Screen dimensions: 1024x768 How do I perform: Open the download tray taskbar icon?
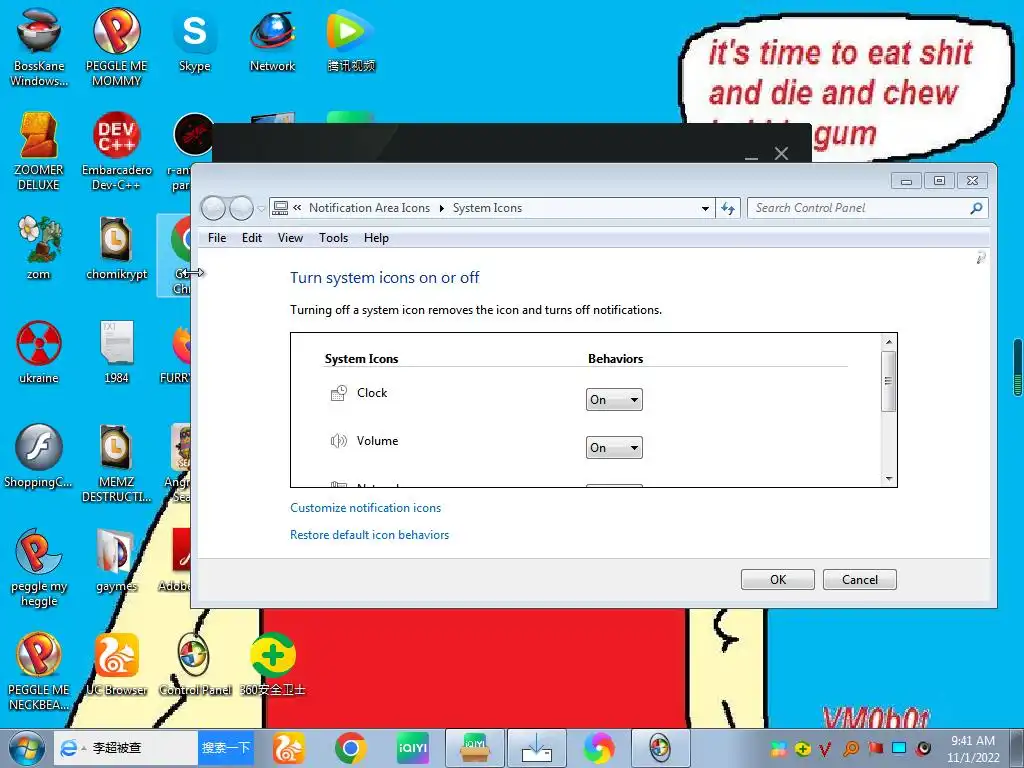coord(537,748)
